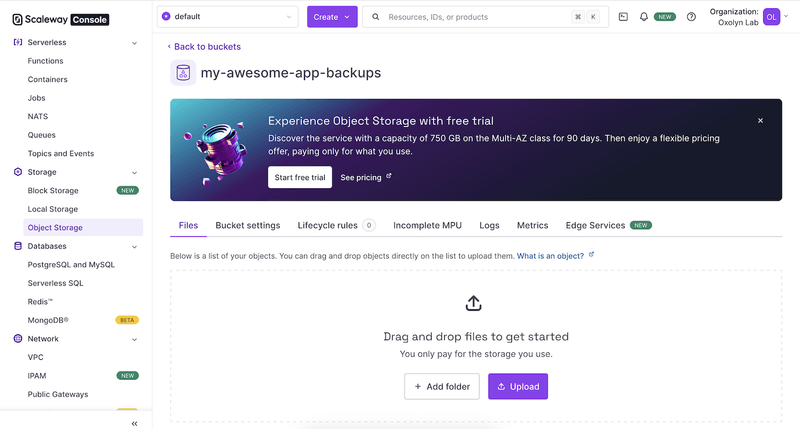Open VPC in the sidebar
This screenshot has height=429, width=800.
coord(35,357)
